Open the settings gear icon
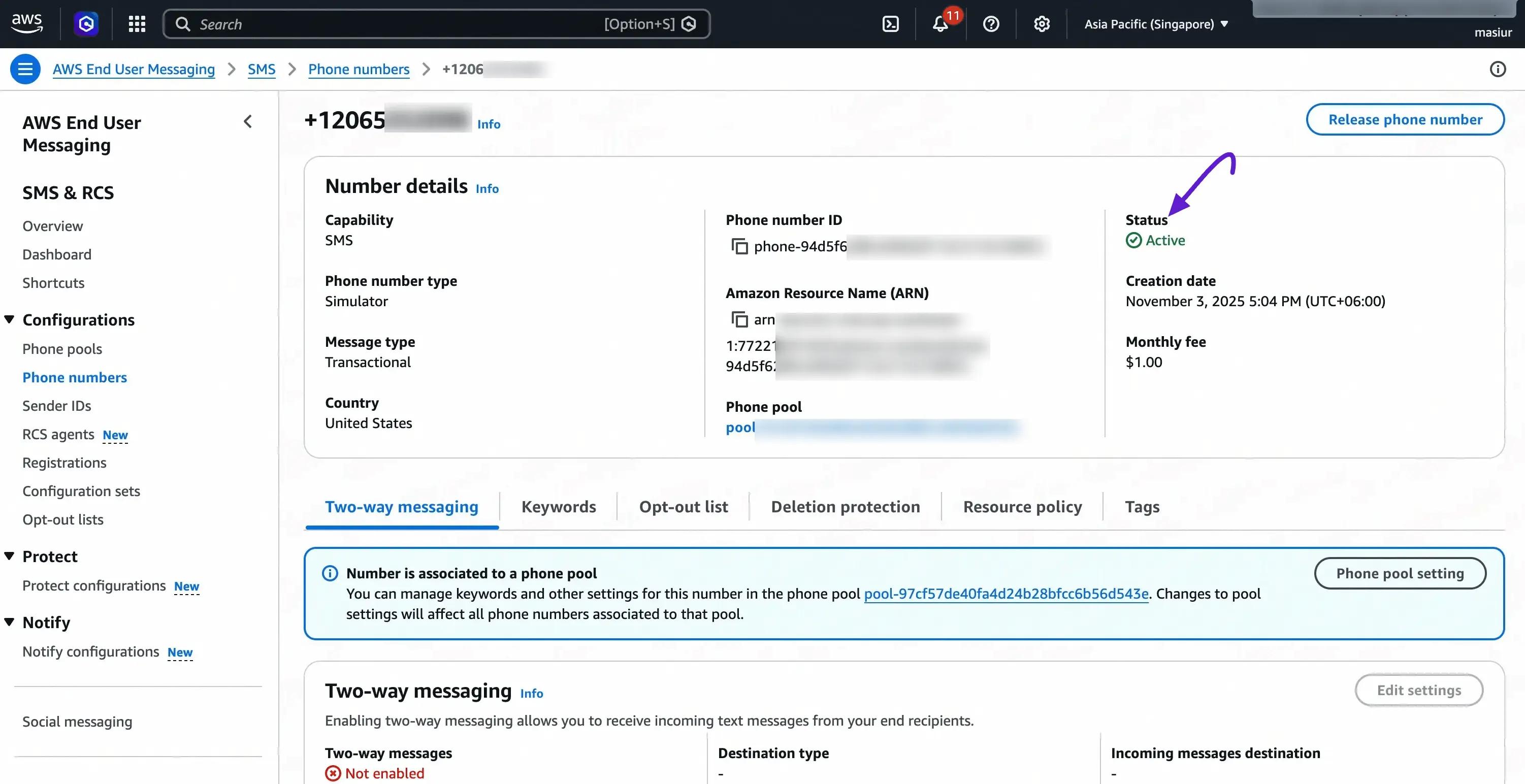Image resolution: width=1525 pixels, height=784 pixels. (x=1042, y=24)
